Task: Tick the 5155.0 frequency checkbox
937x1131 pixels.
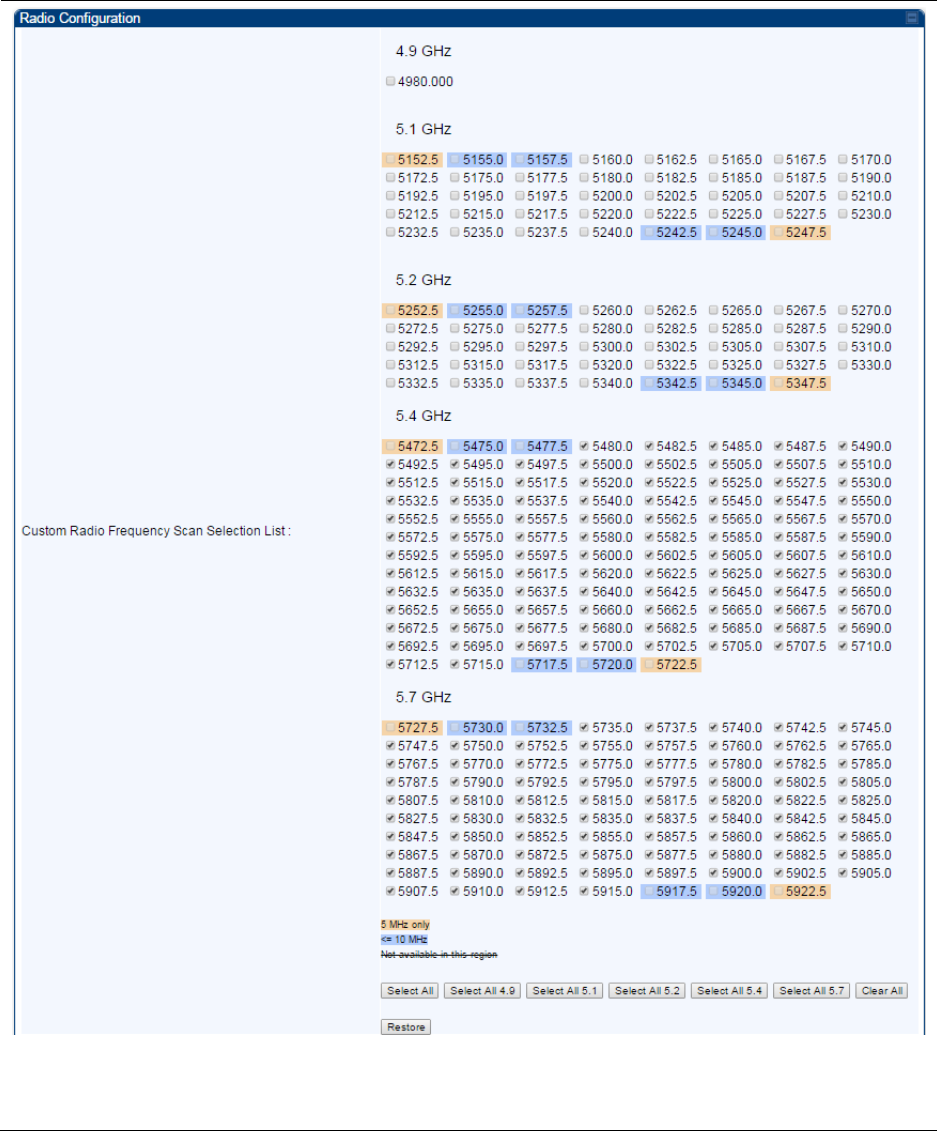Action: tap(454, 159)
